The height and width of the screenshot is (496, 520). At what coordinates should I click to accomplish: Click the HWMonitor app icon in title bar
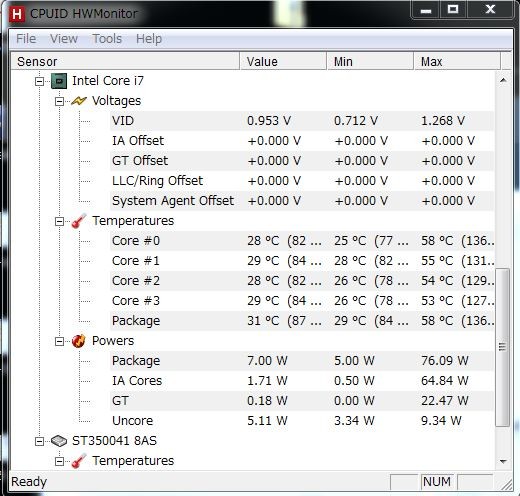(17, 14)
